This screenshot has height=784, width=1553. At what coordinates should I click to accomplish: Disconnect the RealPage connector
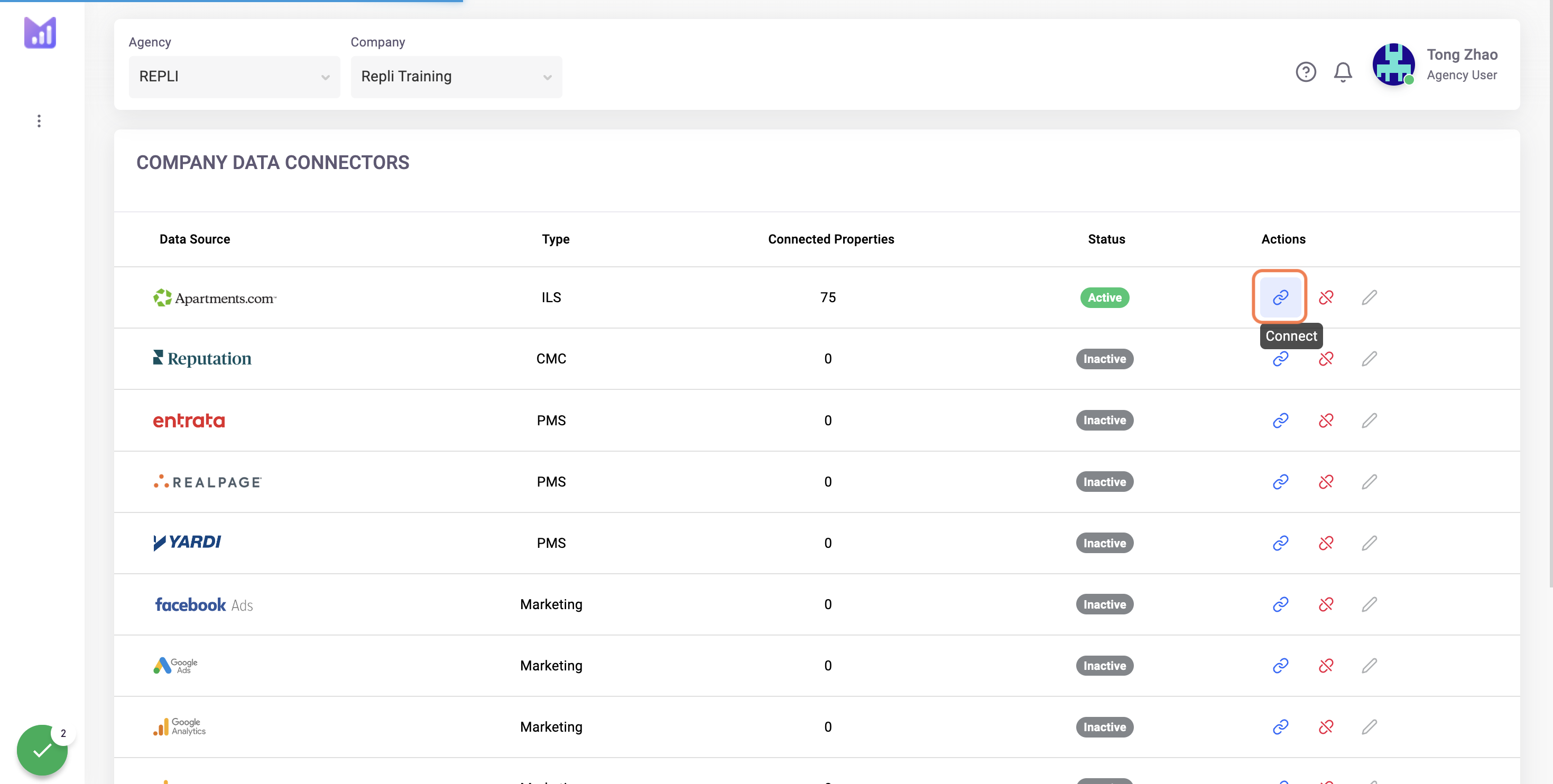[x=1326, y=481]
